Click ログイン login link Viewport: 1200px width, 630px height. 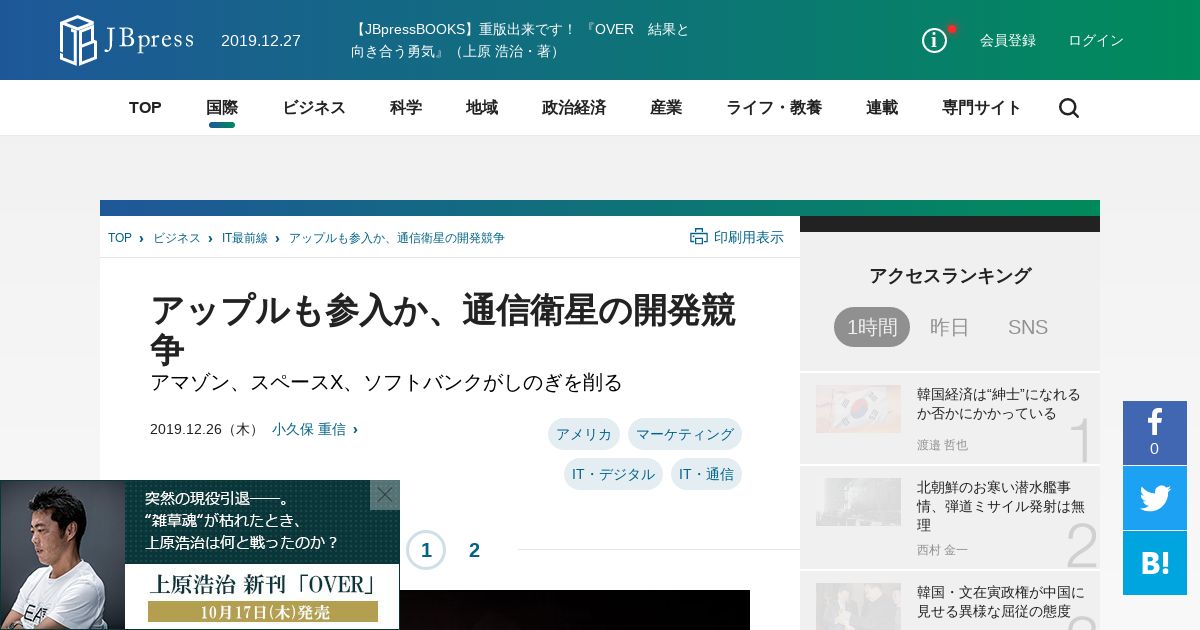[1096, 40]
